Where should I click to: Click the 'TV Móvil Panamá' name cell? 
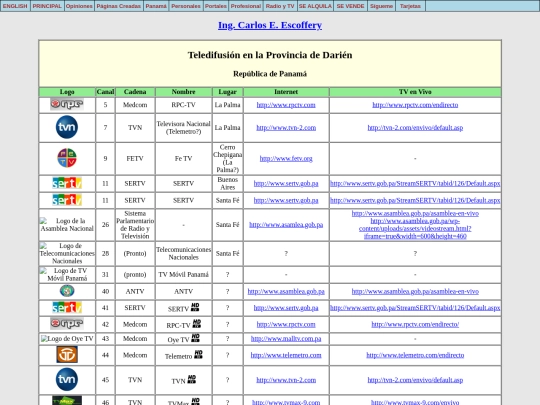pos(184,274)
